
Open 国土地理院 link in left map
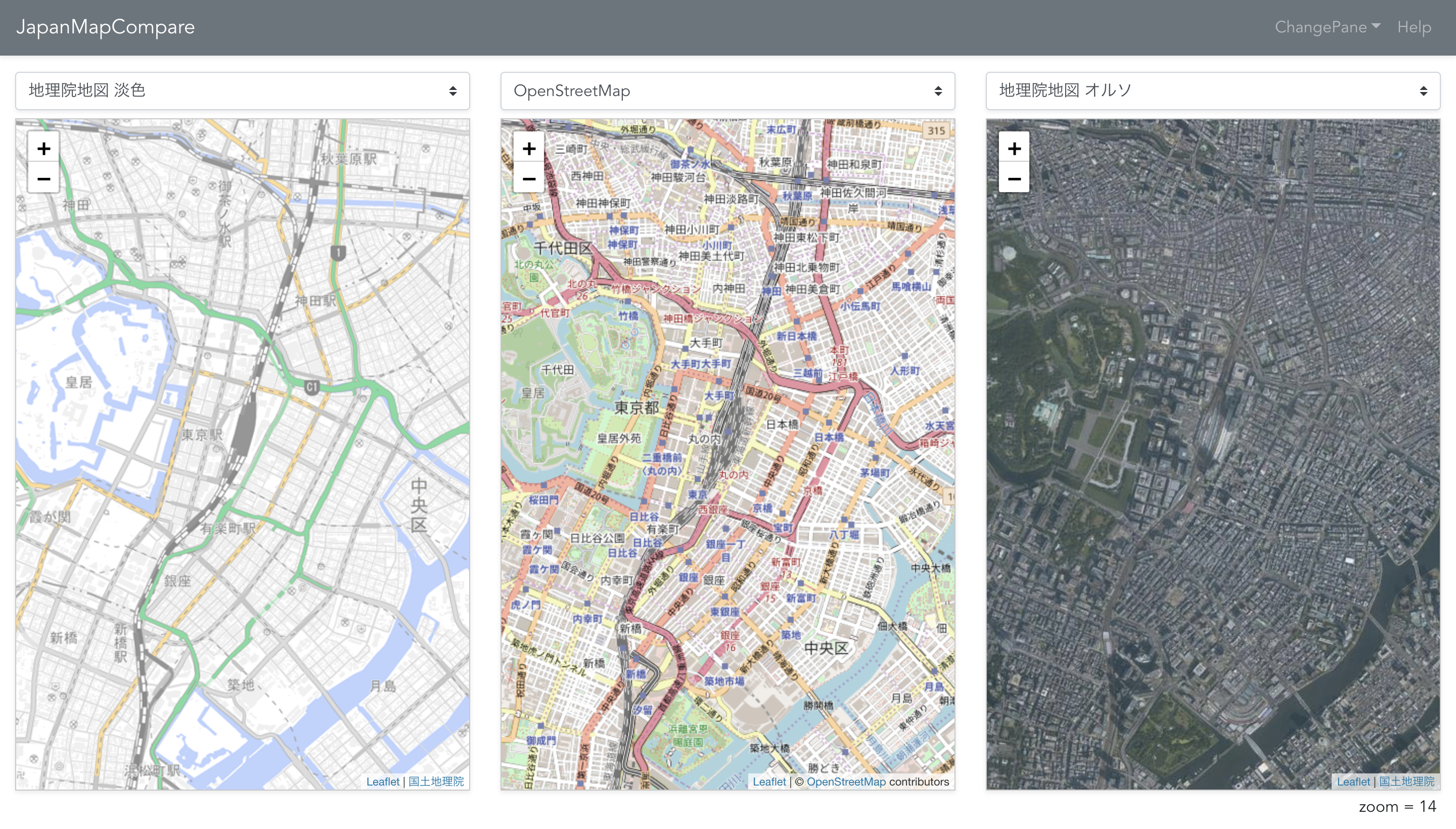coord(436,782)
